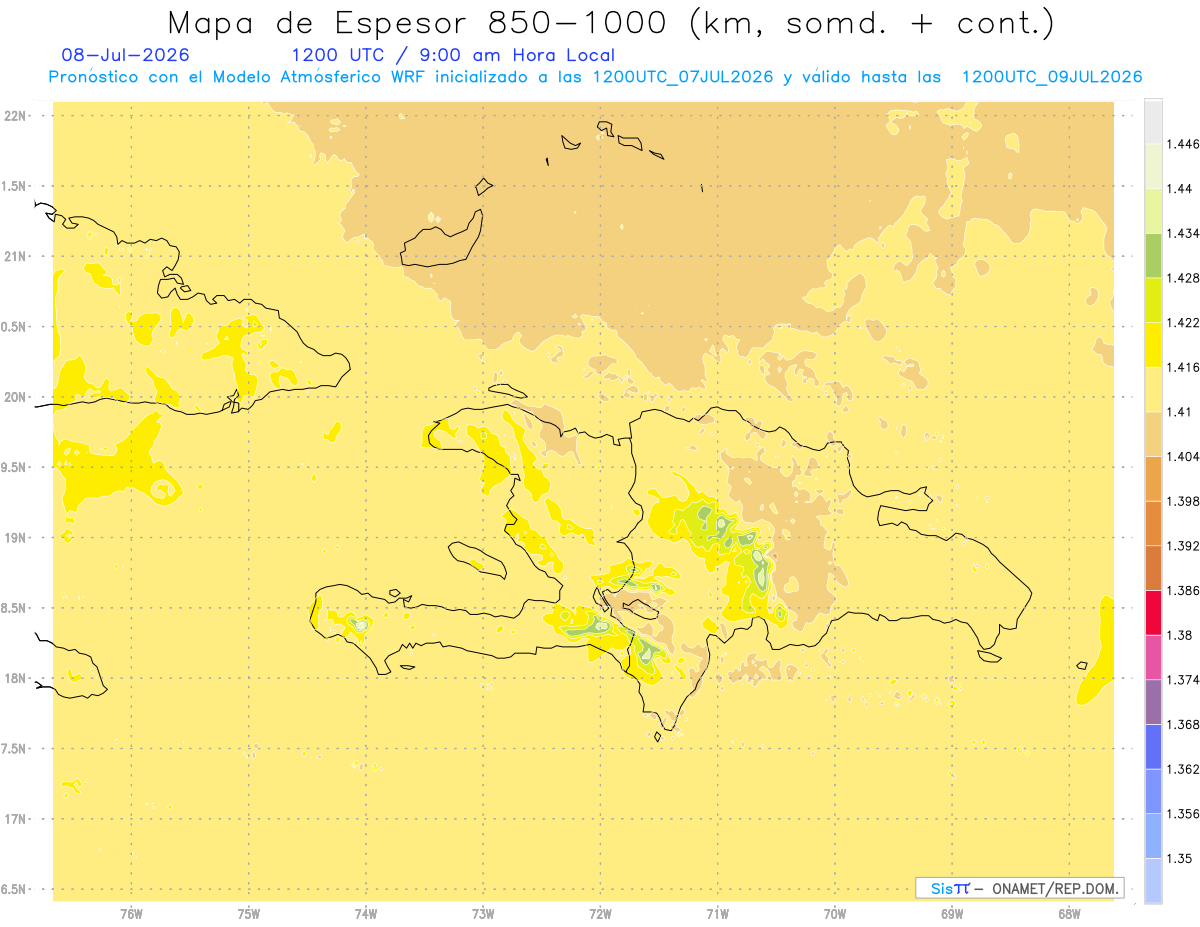Select the bright yellow swatch between 1.416 and 1.422

click(x=1153, y=345)
